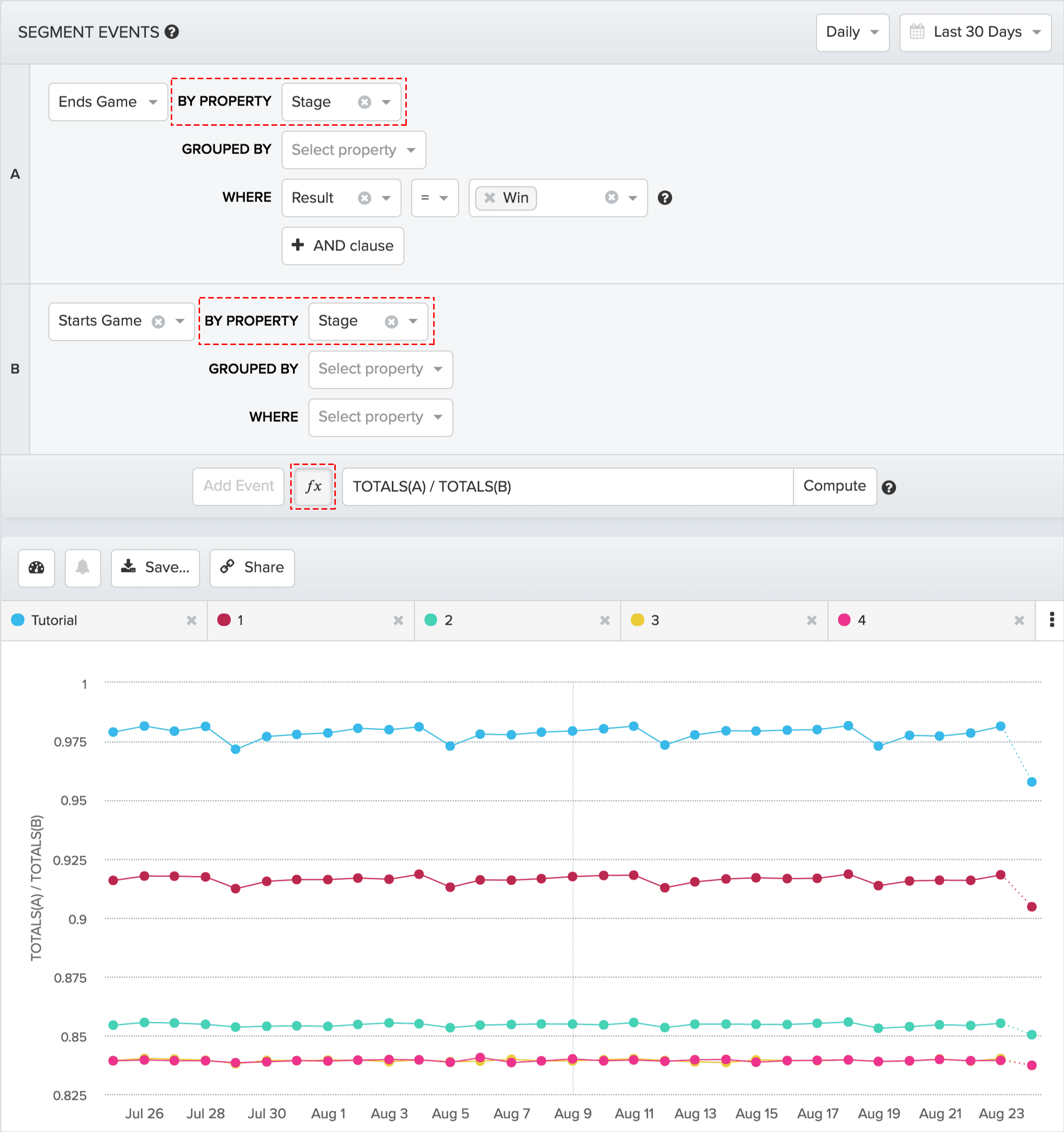Open the Daily interval dropdown
The image size is (1064, 1132).
(851, 33)
